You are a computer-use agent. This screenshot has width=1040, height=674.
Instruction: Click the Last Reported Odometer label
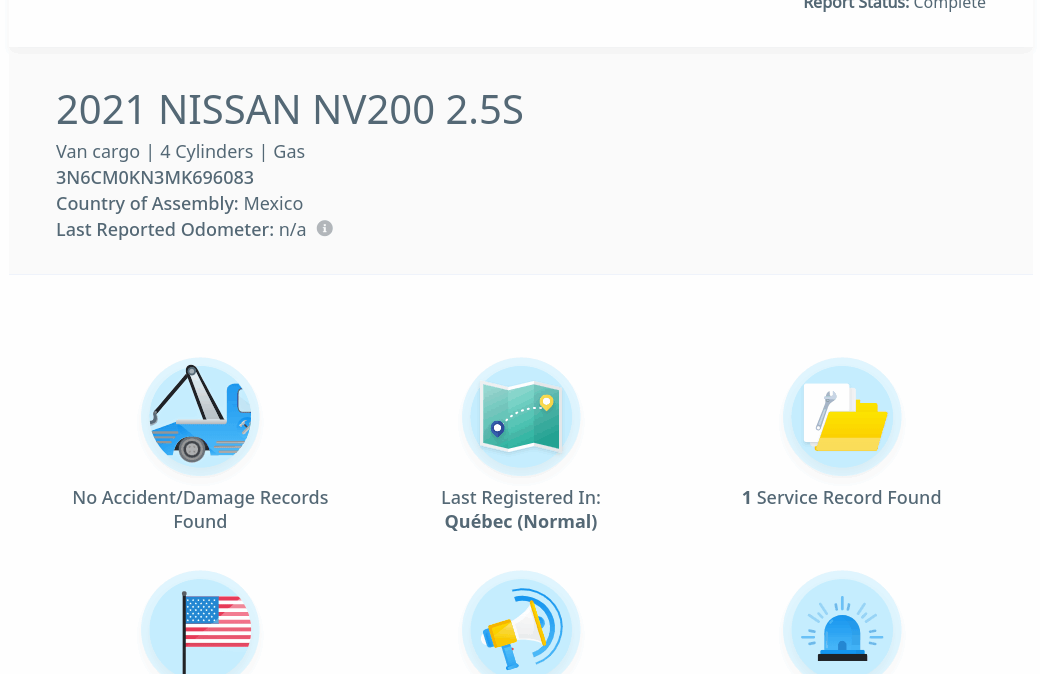(x=165, y=230)
